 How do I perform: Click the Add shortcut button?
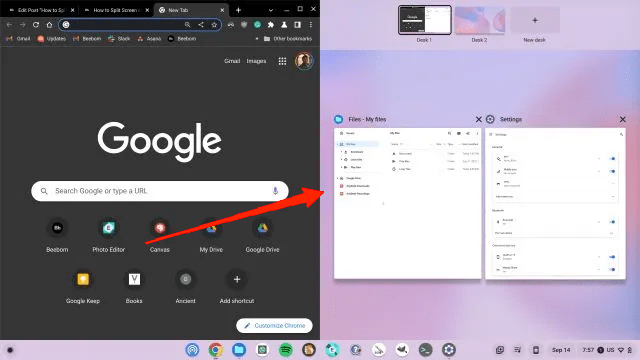[237, 287]
